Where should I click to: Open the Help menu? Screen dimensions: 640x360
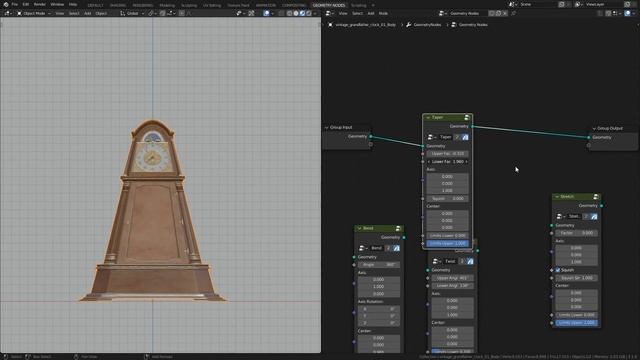click(73, 4)
